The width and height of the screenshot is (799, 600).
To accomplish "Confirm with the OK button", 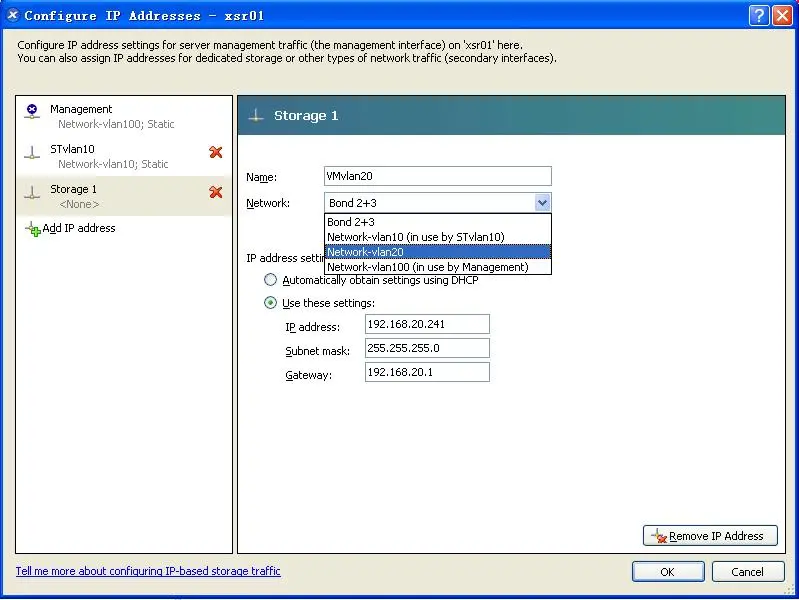I will 668,571.
